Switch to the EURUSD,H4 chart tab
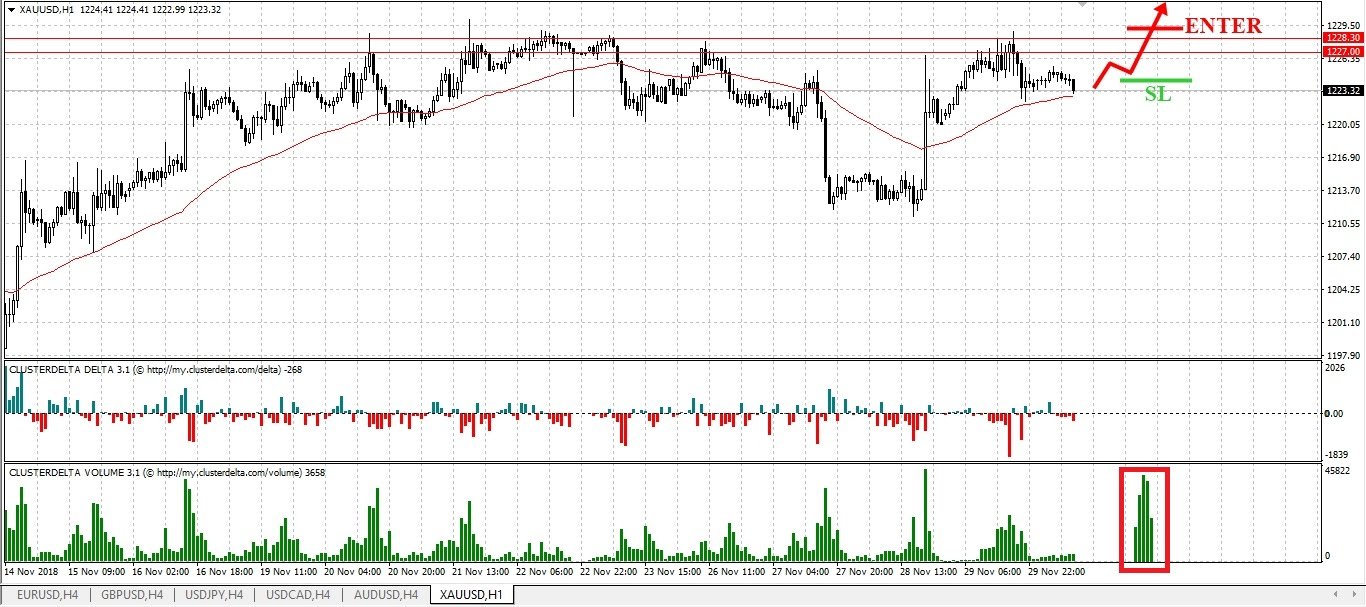The height and width of the screenshot is (607, 1366). pos(46,595)
